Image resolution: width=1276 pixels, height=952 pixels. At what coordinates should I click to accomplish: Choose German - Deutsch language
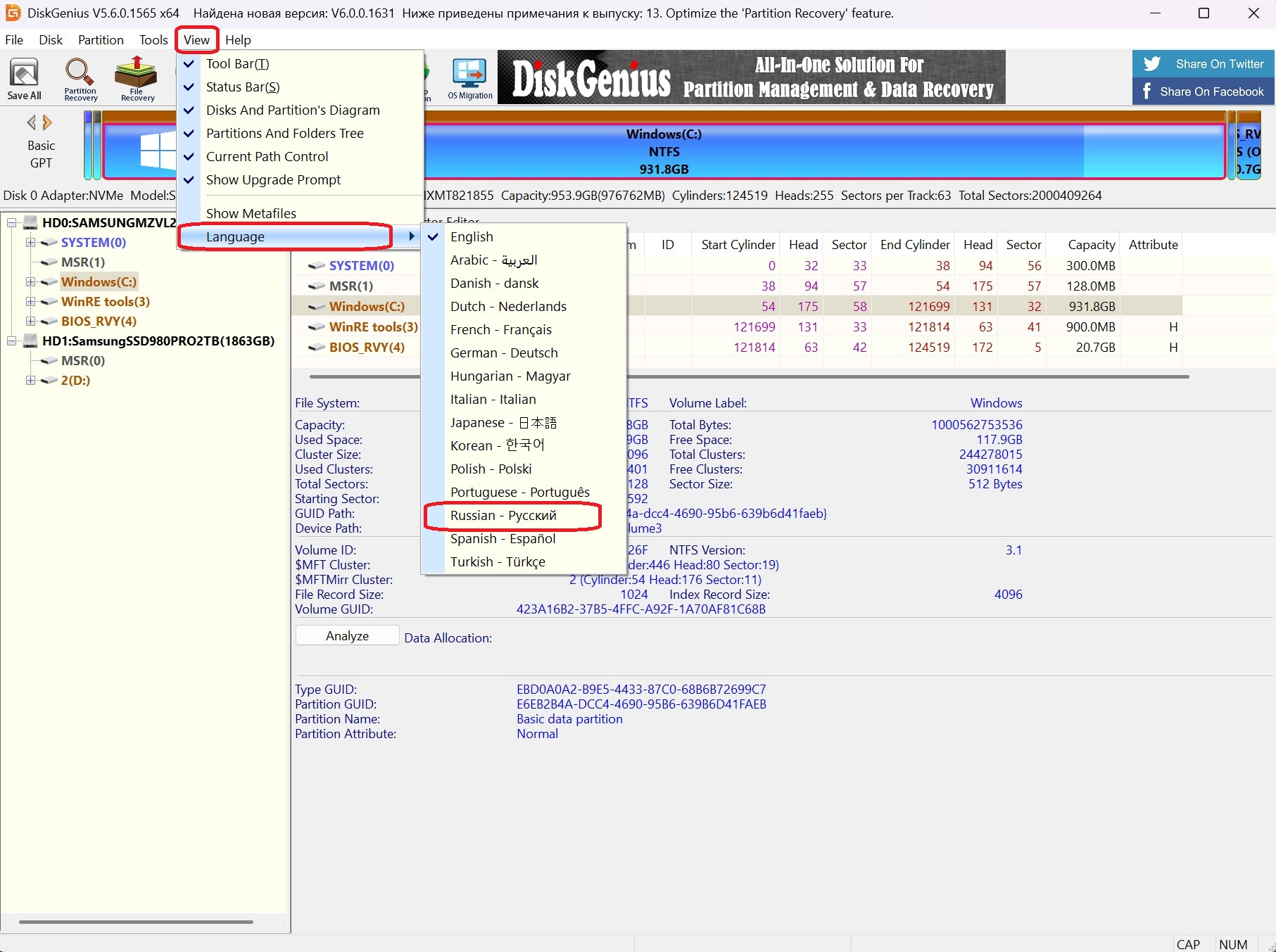tap(524, 353)
